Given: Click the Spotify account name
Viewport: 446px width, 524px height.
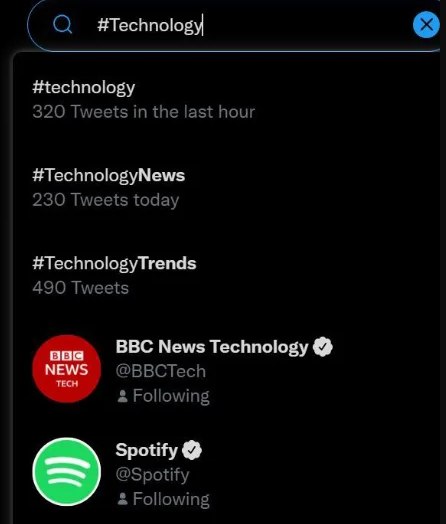Looking at the screenshot, I should point(147,450).
